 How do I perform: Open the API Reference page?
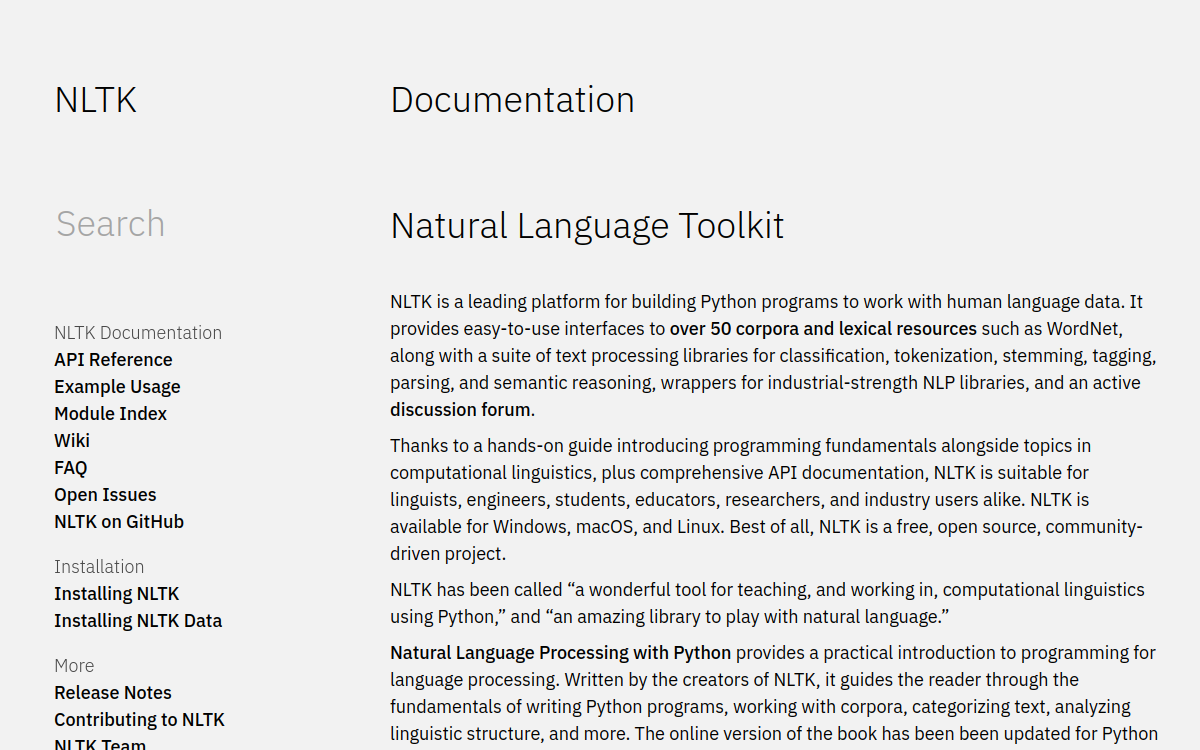[113, 360]
